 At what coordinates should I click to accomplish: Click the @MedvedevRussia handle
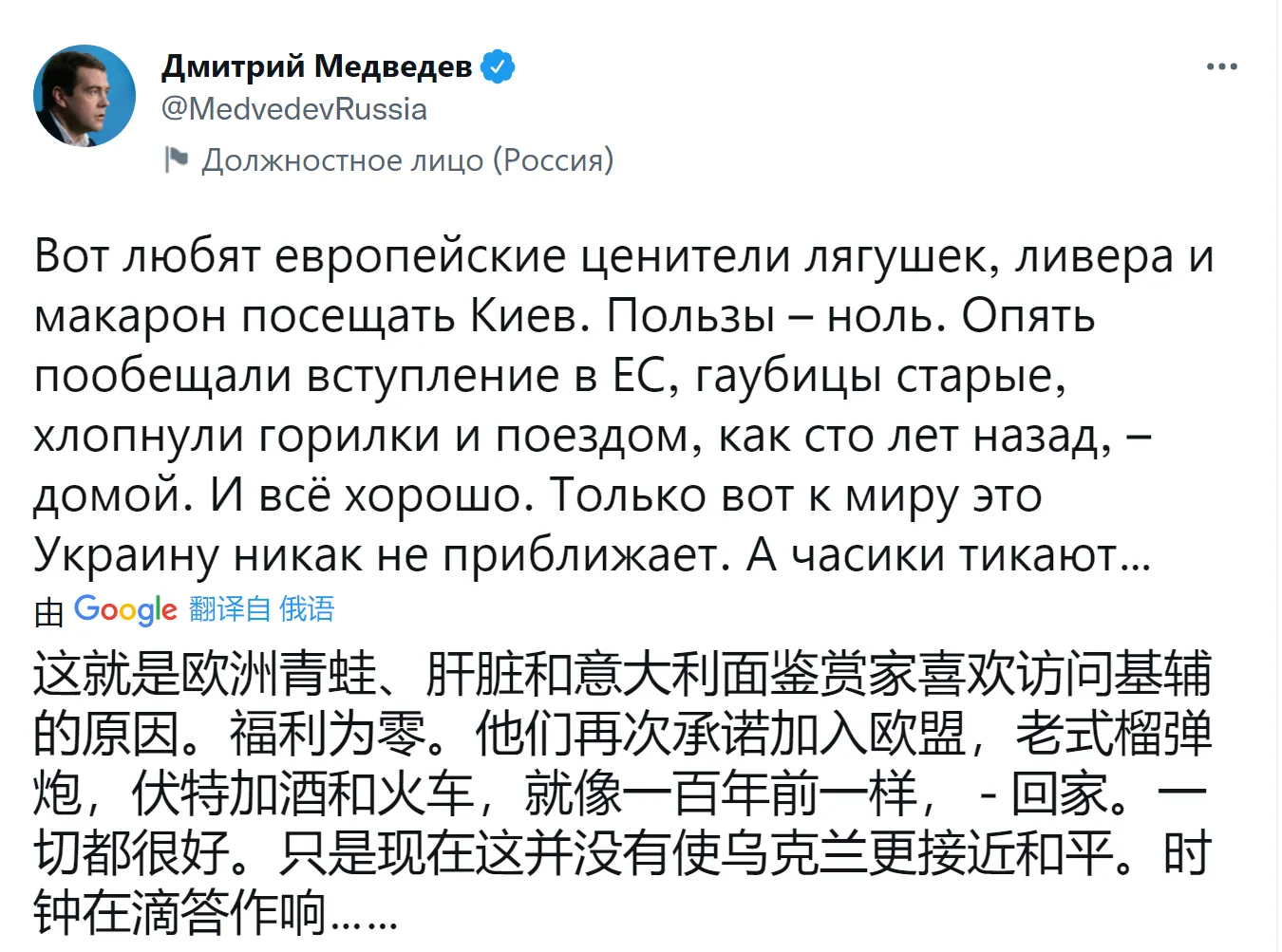point(294,109)
